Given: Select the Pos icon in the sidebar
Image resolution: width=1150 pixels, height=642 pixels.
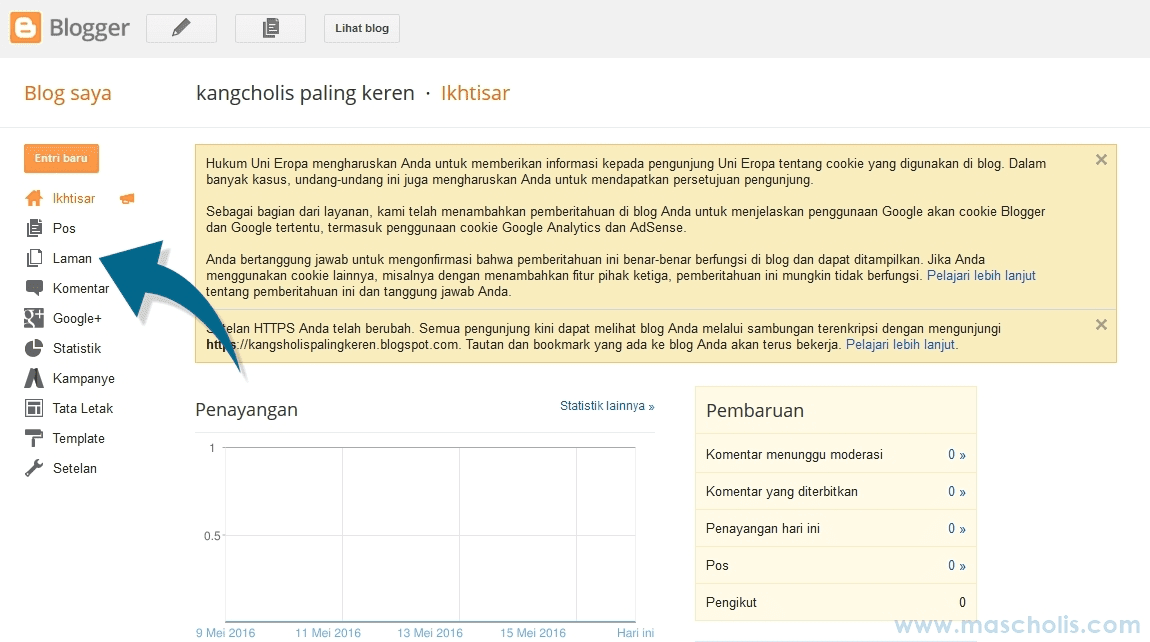Looking at the screenshot, I should click(x=33, y=228).
